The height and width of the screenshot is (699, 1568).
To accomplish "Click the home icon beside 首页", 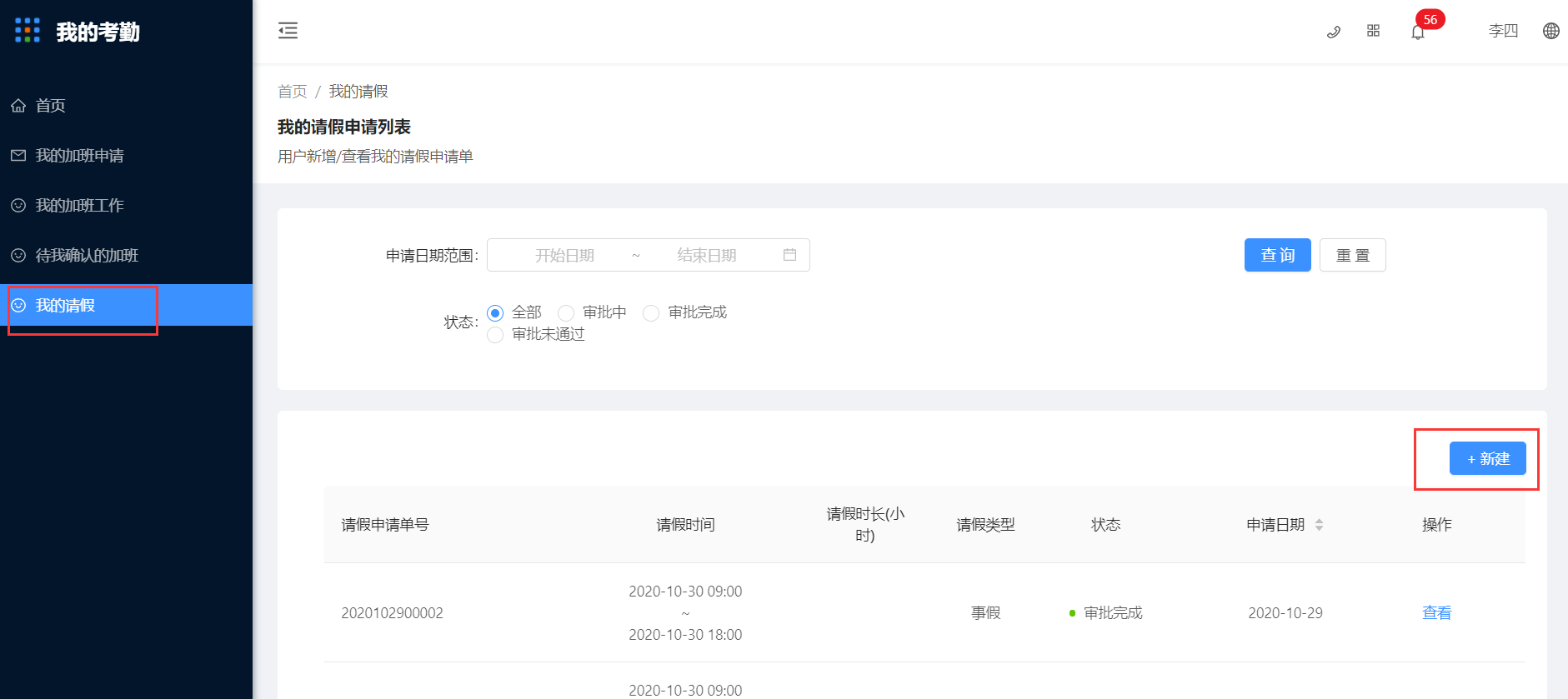I will pos(18,106).
